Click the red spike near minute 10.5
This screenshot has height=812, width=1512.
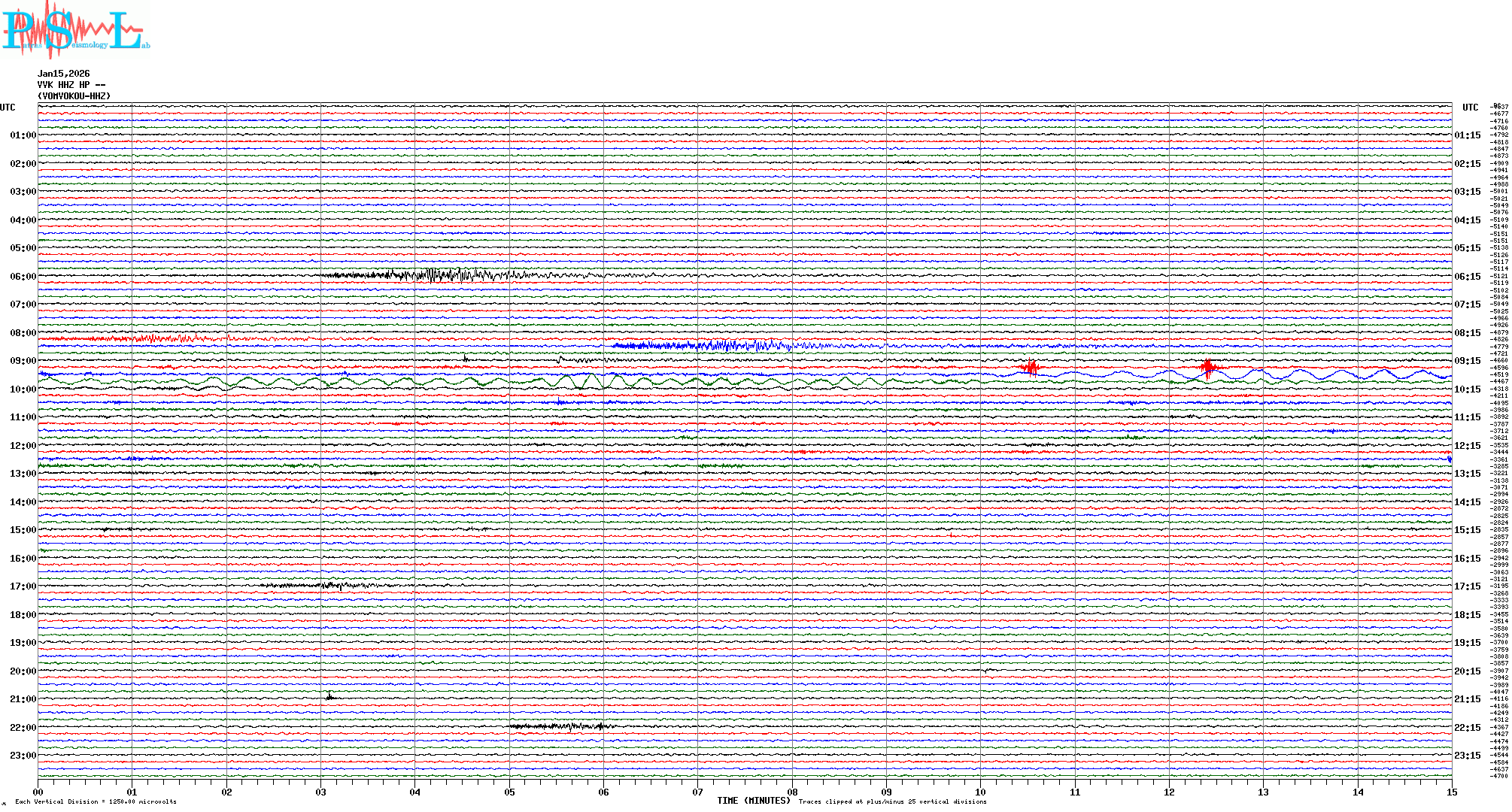tap(1031, 367)
